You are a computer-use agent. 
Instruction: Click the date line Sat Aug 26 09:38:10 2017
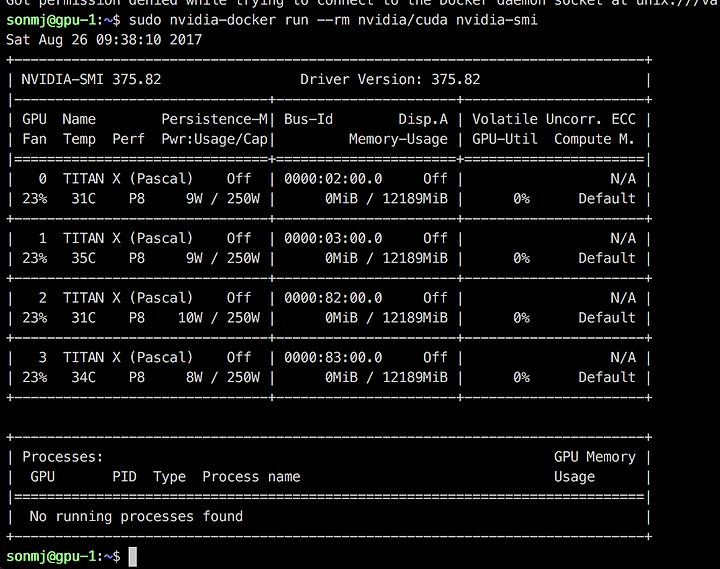pyautogui.click(x=104, y=40)
